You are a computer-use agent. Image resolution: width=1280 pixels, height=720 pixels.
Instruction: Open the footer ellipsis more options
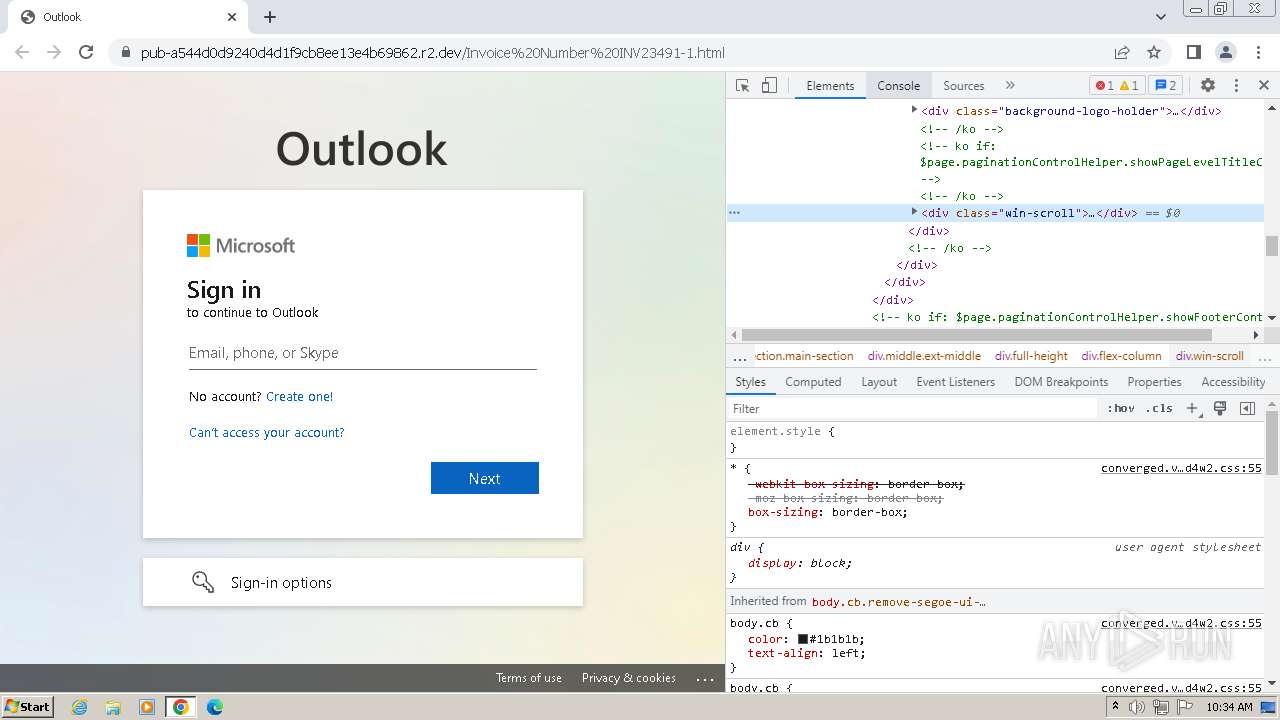pyautogui.click(x=705, y=678)
